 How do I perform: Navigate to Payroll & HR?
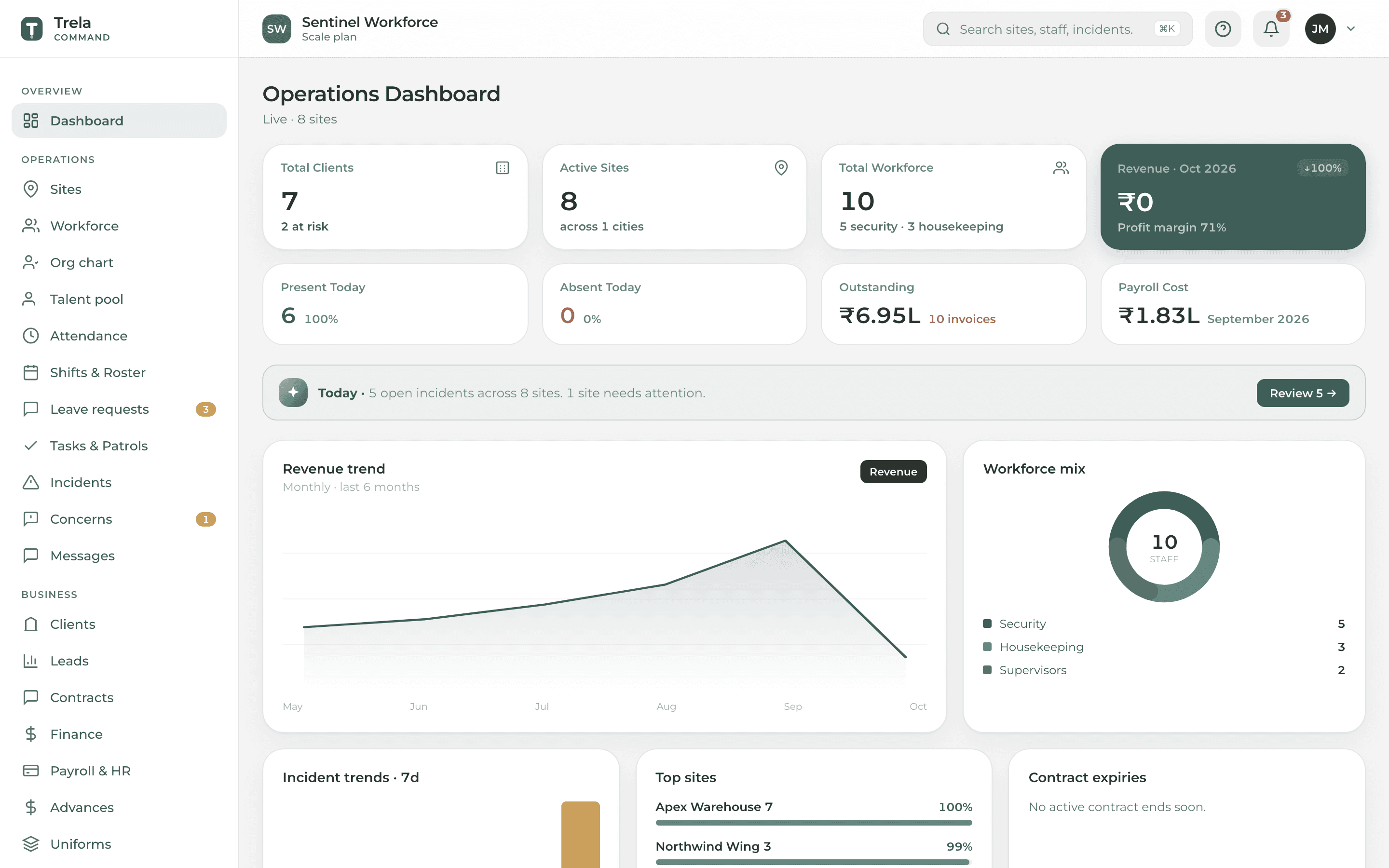click(119, 771)
